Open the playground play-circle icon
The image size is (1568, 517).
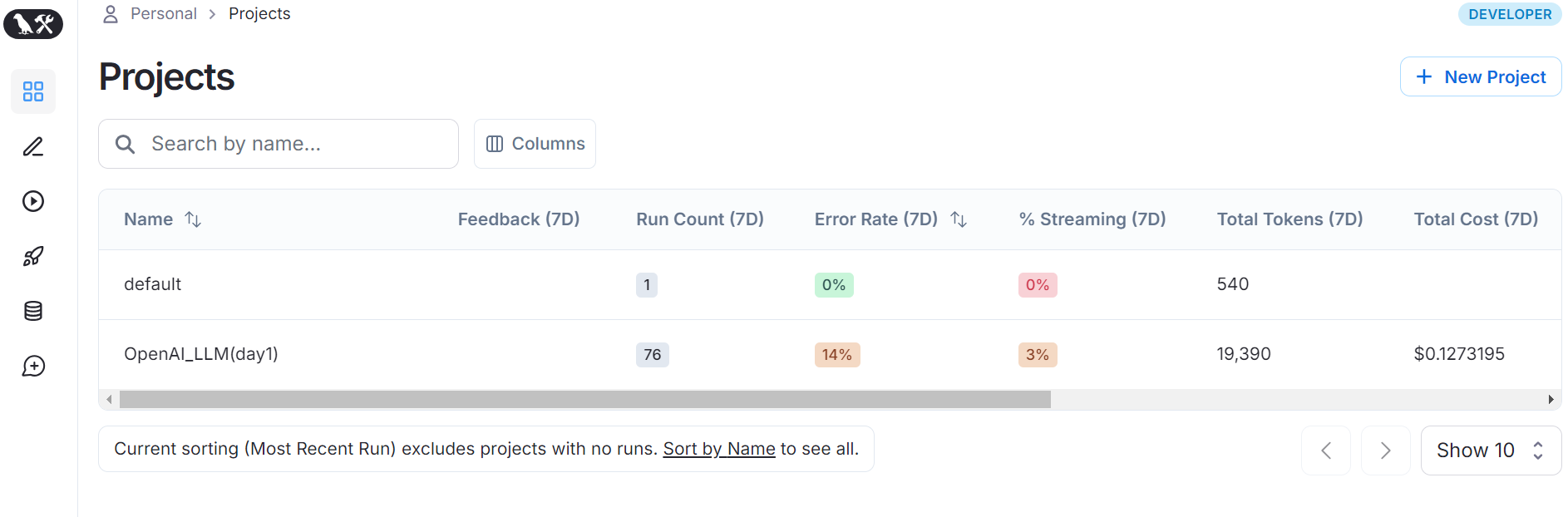33,201
